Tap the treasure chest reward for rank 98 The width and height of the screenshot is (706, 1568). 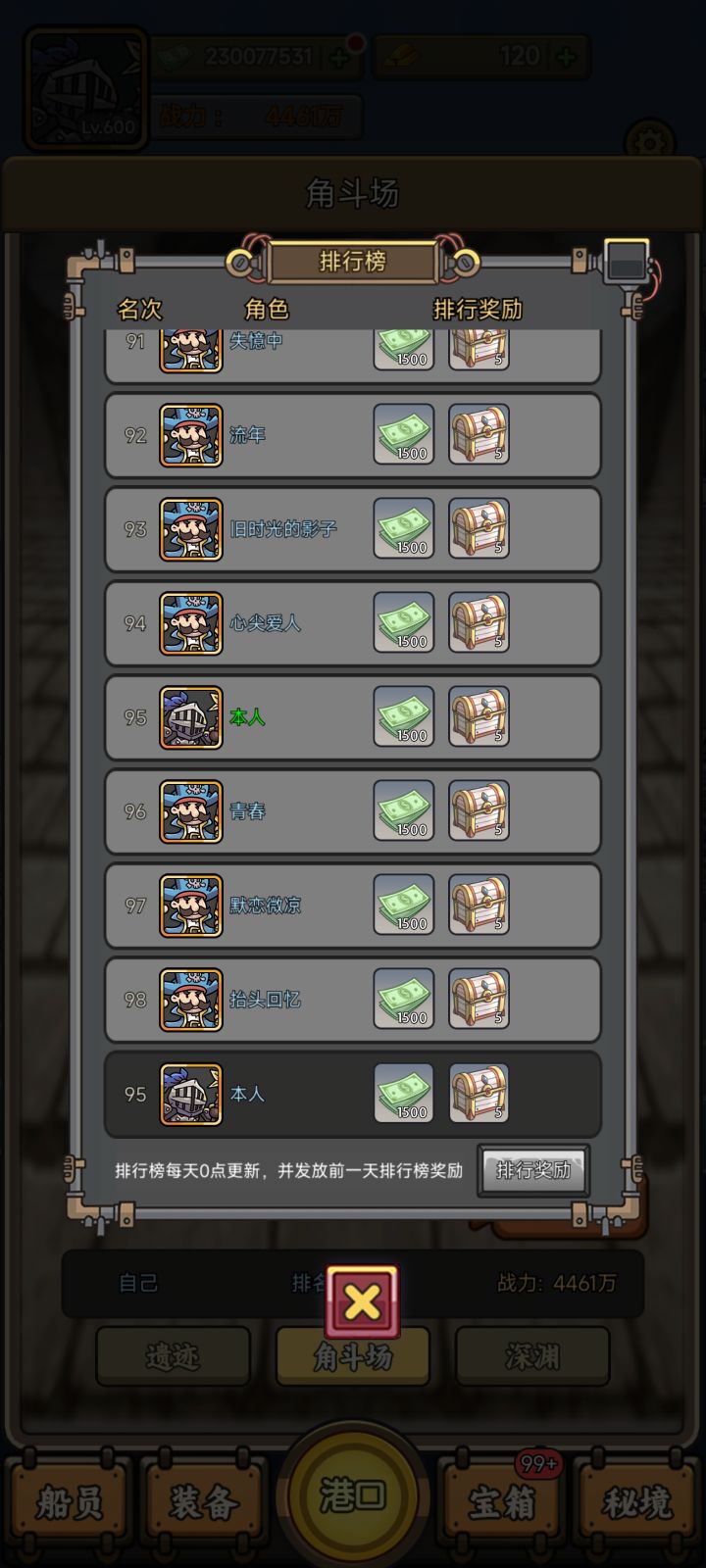[479, 1000]
